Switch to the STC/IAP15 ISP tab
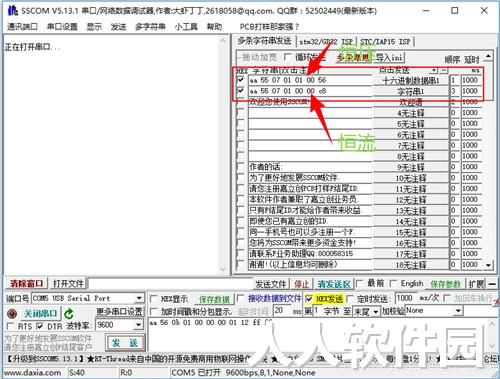The image size is (500, 379). click(385, 42)
